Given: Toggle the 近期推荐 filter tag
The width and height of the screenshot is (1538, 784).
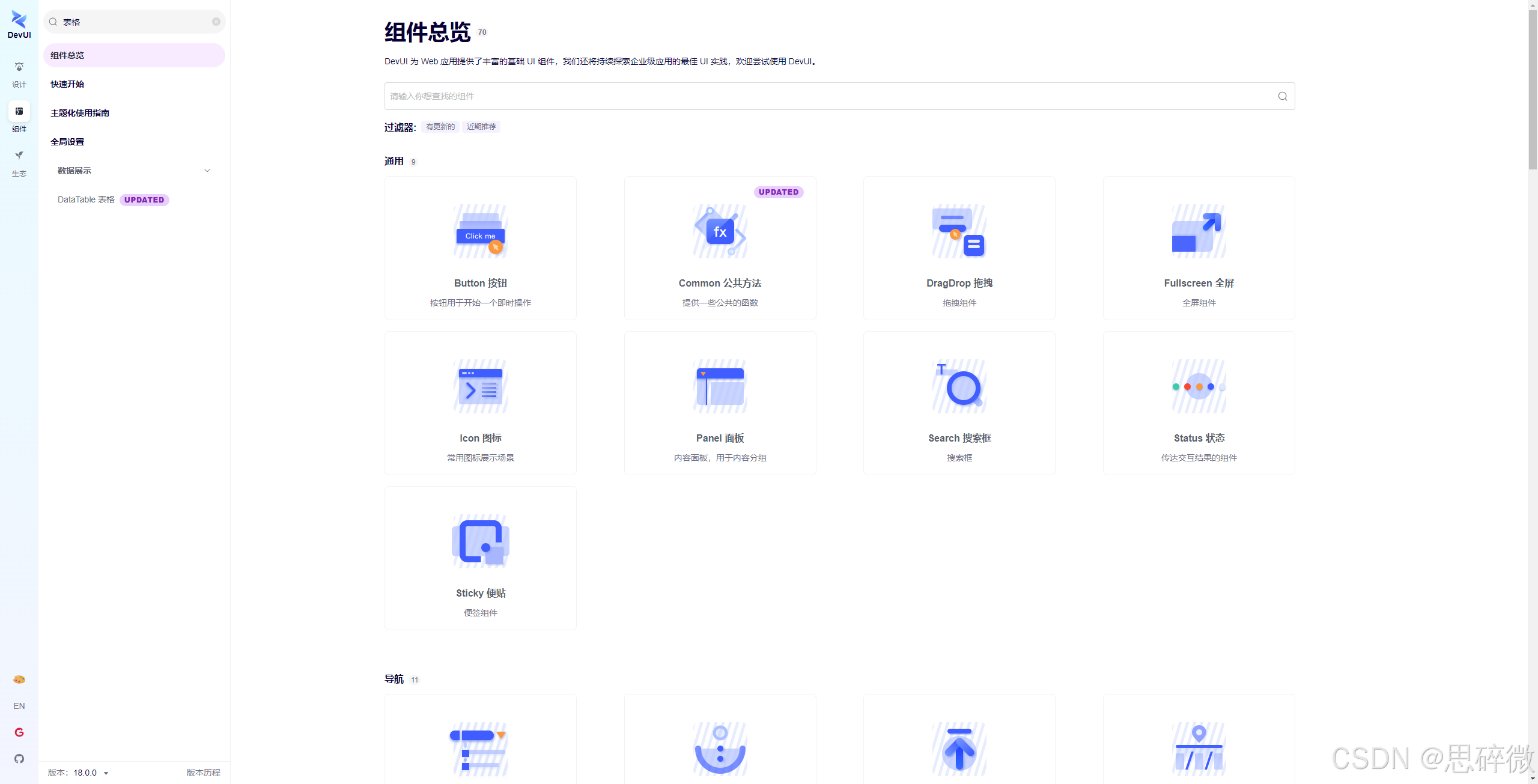Looking at the screenshot, I should [481, 127].
